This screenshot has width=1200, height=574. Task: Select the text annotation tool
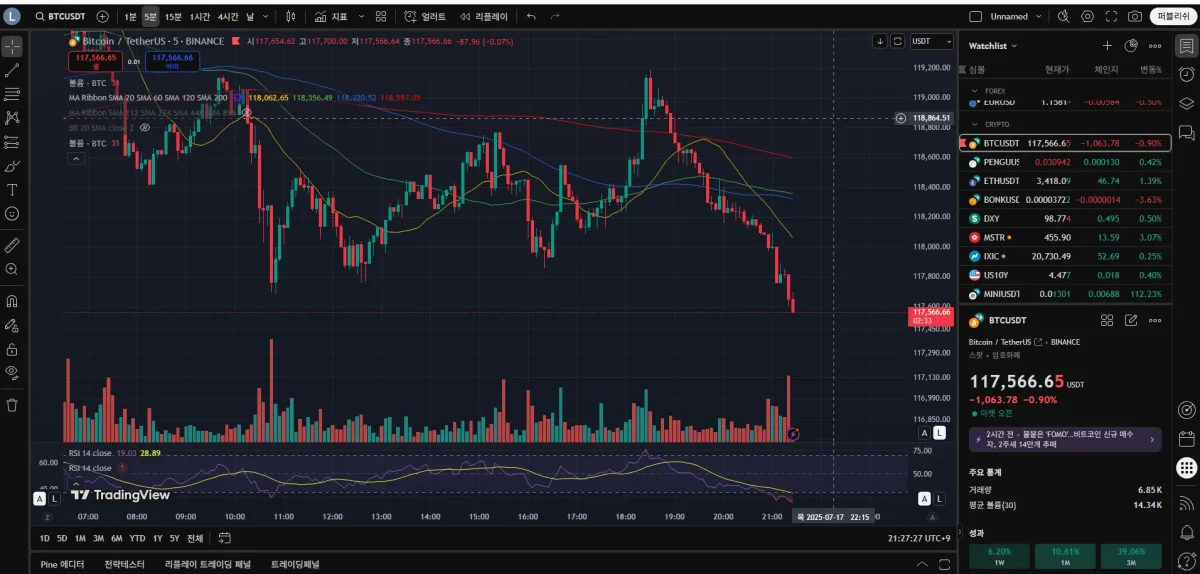12,189
